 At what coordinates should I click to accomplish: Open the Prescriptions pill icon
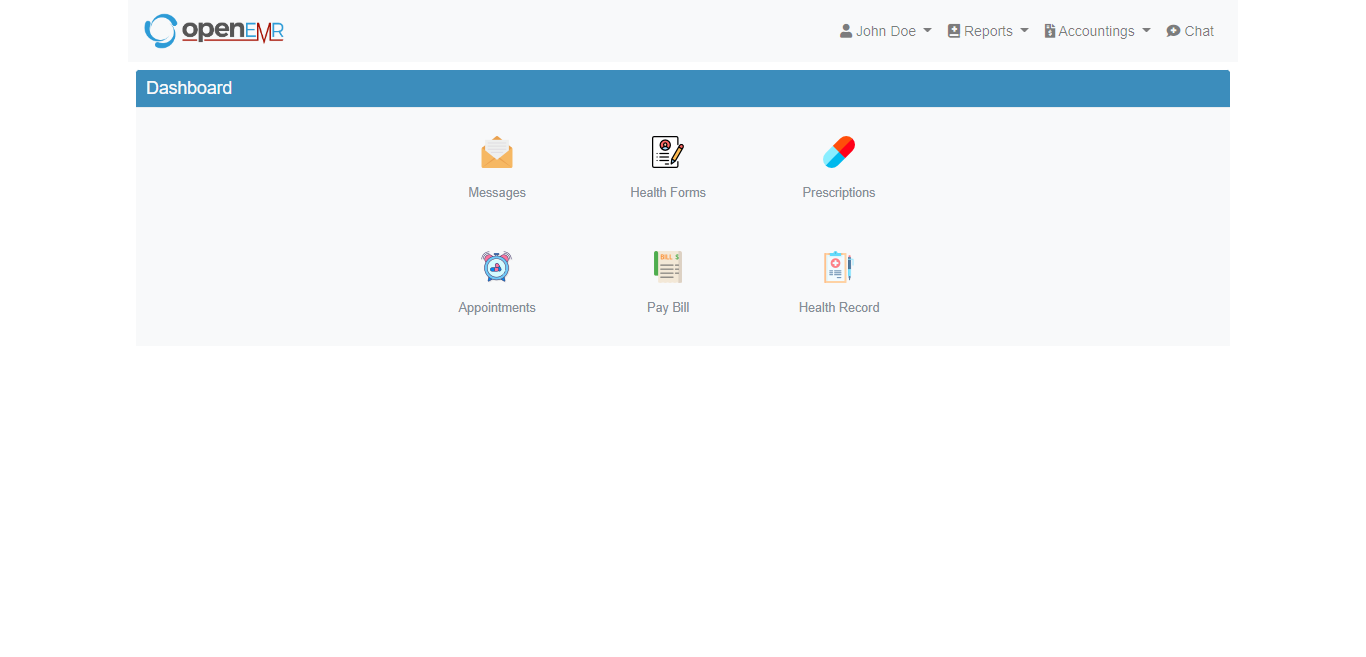(x=839, y=152)
